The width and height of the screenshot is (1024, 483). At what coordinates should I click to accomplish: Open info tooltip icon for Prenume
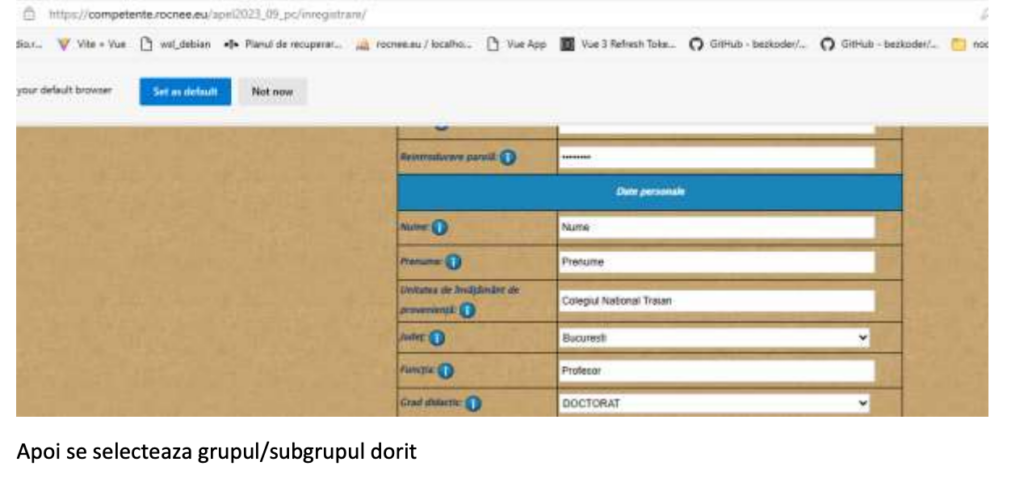(453, 263)
